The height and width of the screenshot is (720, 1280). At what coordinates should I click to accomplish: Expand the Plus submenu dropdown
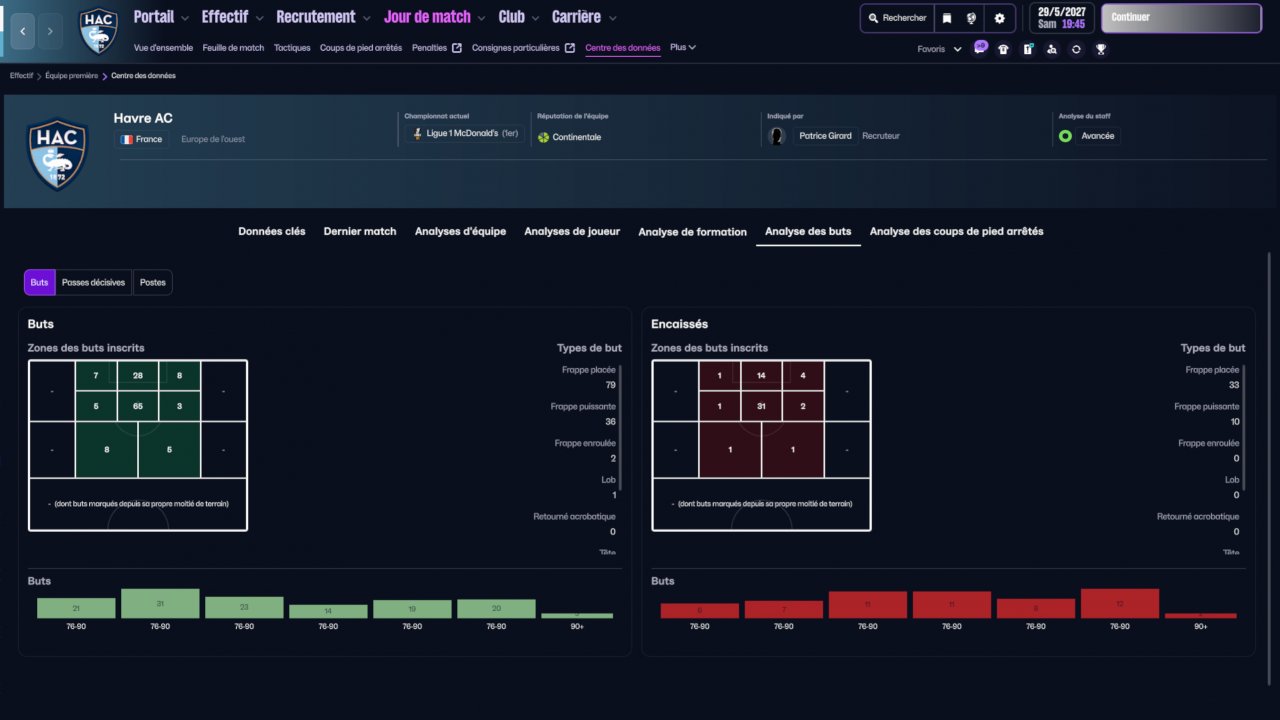[683, 47]
